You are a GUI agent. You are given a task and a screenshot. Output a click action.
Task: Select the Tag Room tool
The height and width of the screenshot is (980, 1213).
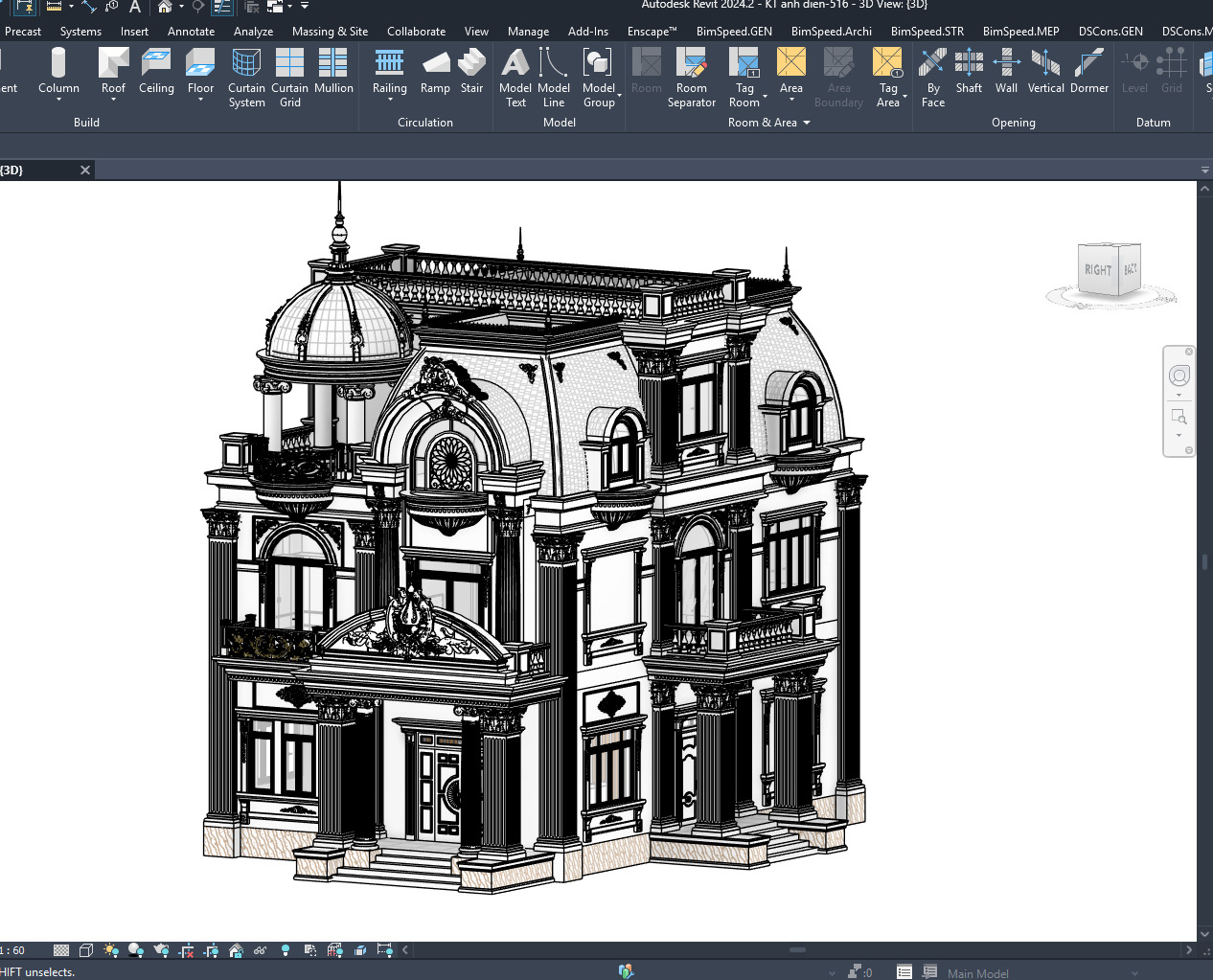(744, 78)
